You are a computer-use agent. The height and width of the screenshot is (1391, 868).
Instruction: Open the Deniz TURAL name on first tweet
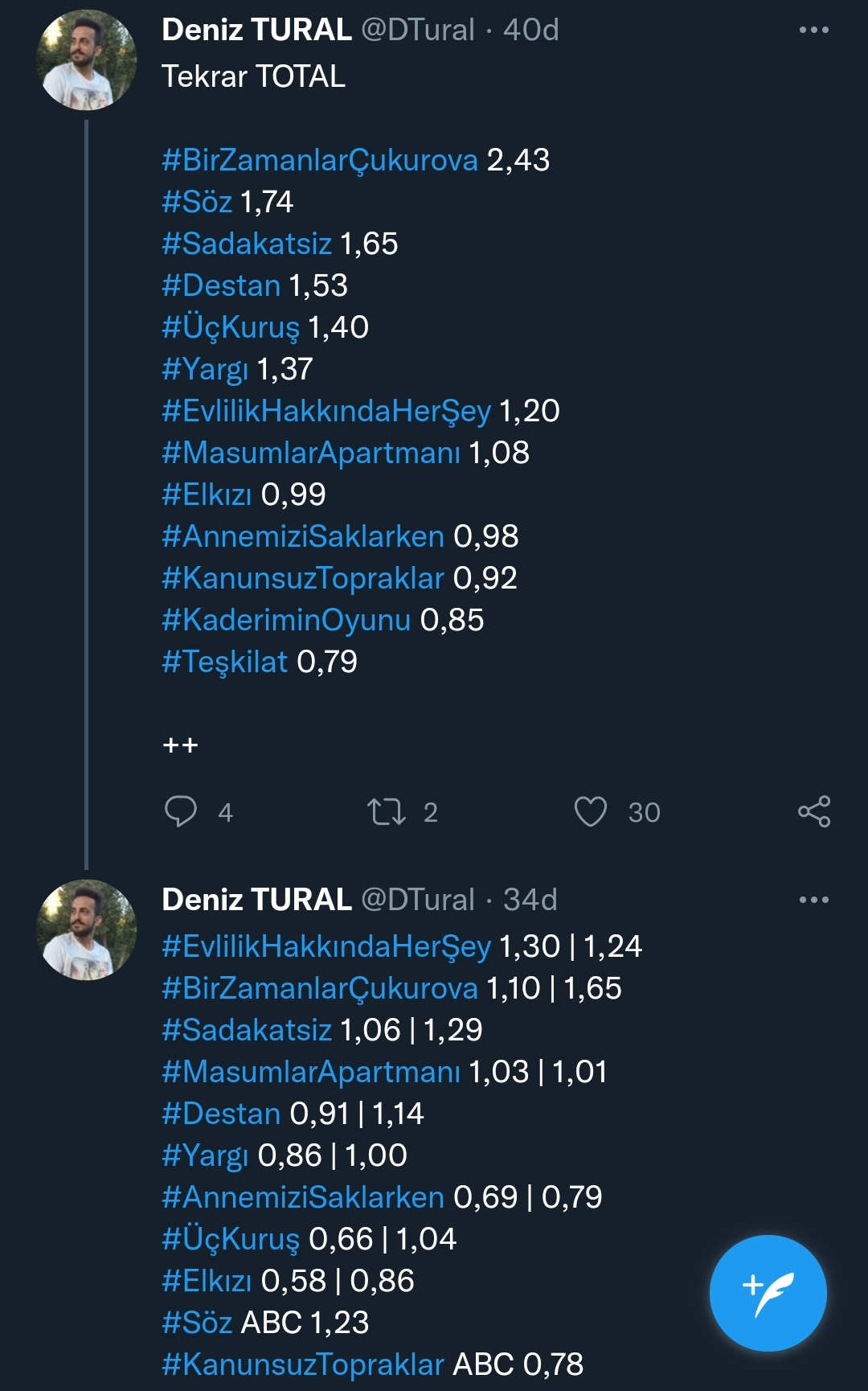[256, 31]
